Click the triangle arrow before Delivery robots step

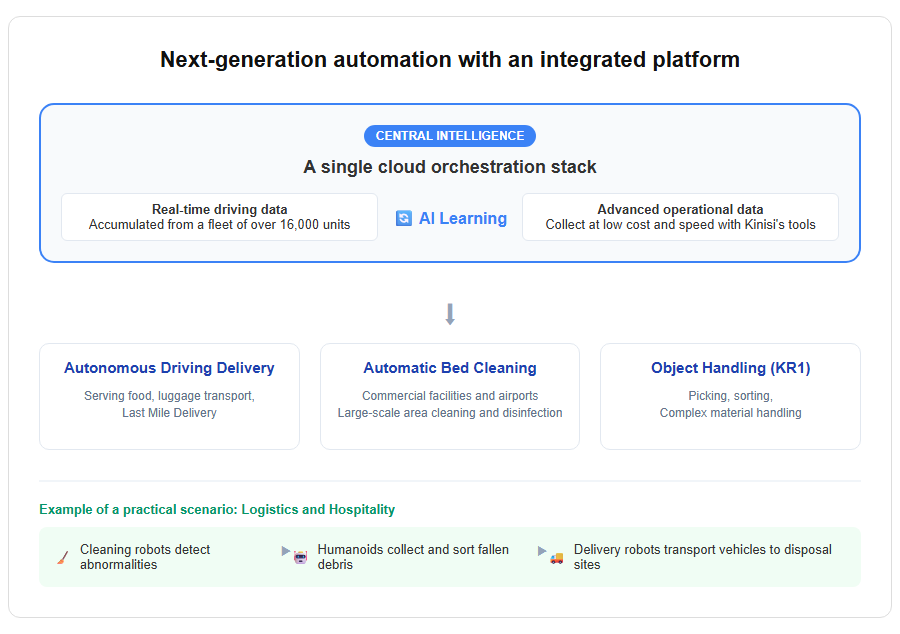click(541, 551)
